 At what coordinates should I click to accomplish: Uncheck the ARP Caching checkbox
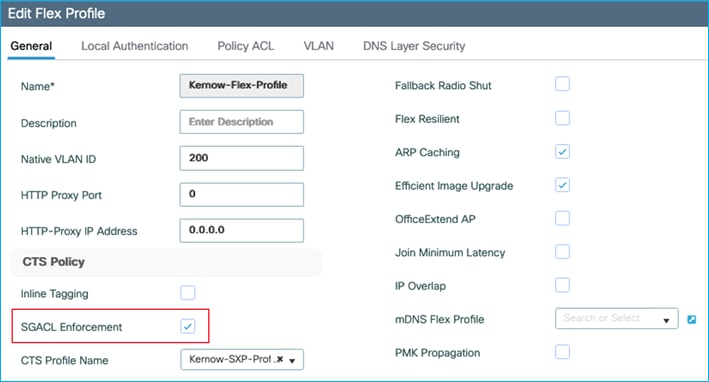[562, 151]
